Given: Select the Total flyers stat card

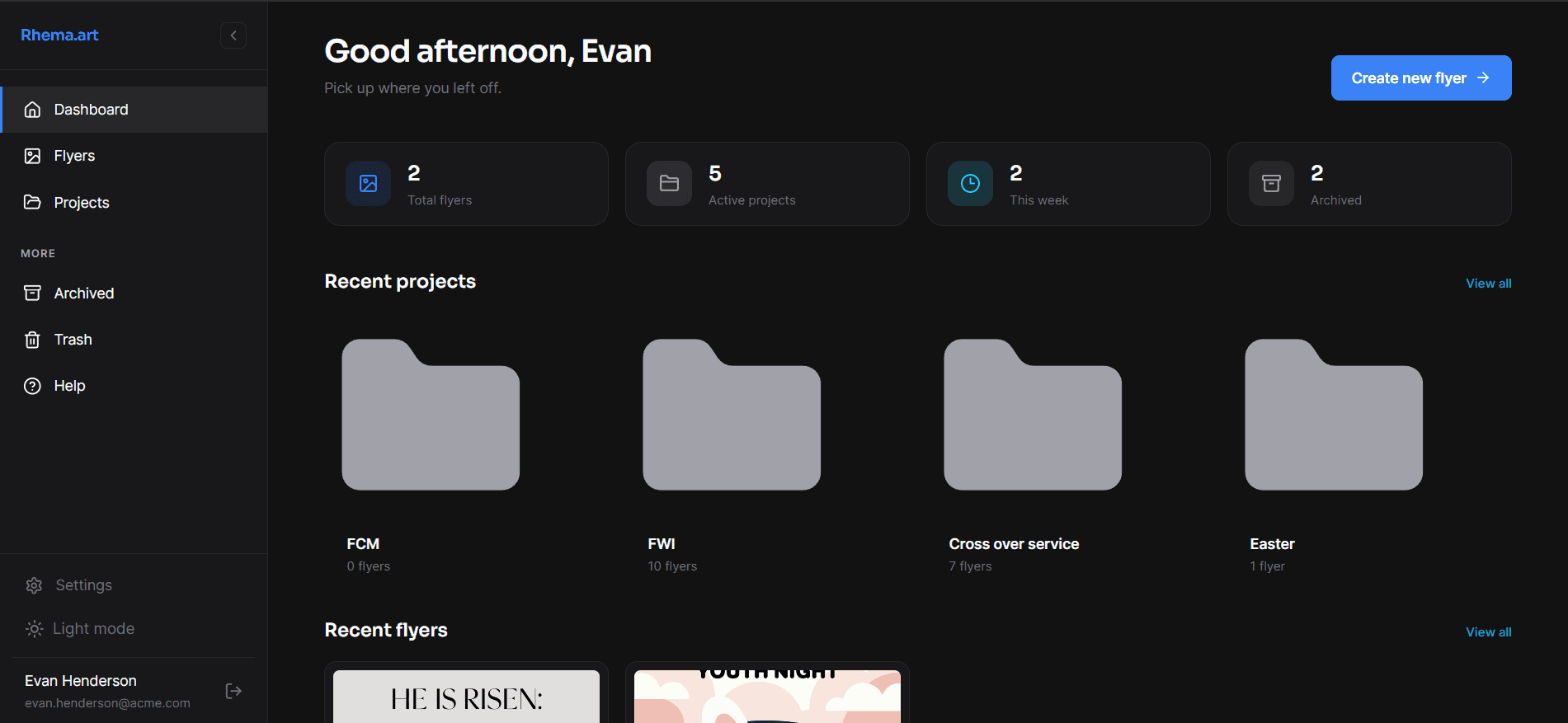Looking at the screenshot, I should (x=466, y=184).
